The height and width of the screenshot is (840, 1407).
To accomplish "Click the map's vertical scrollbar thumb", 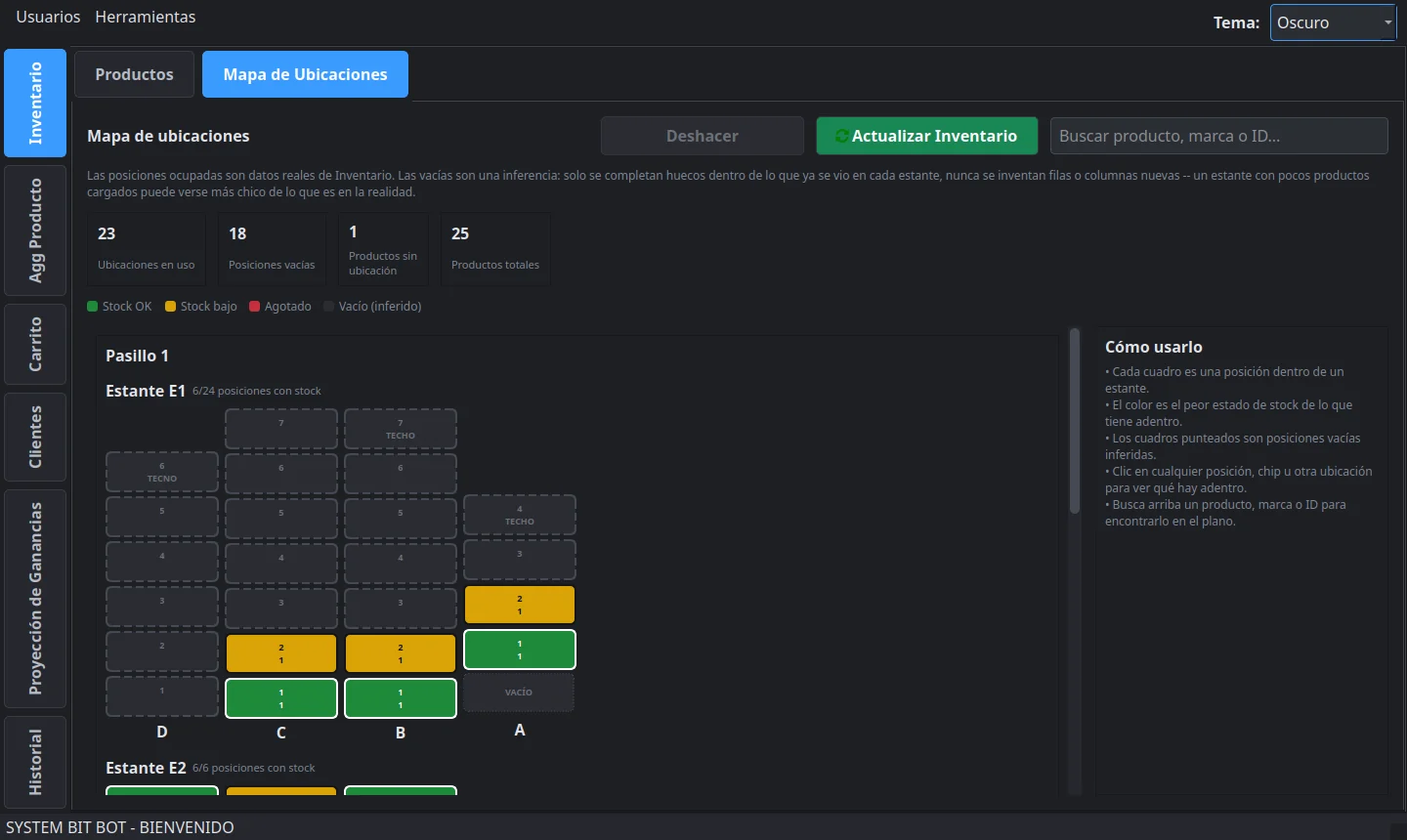I will click(x=1075, y=420).
